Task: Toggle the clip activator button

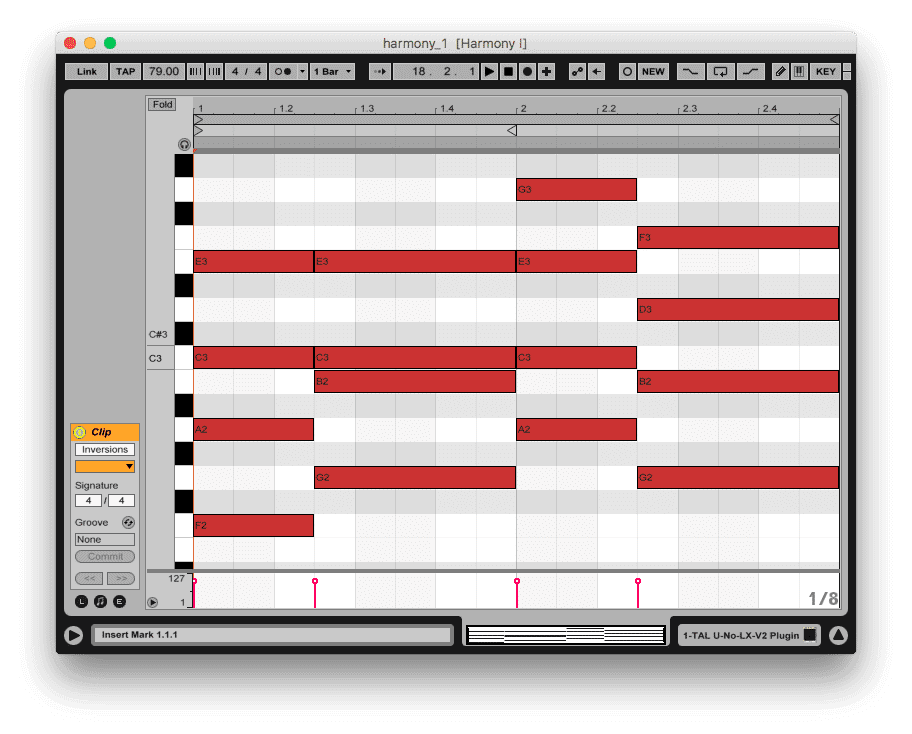Action: tap(81, 432)
